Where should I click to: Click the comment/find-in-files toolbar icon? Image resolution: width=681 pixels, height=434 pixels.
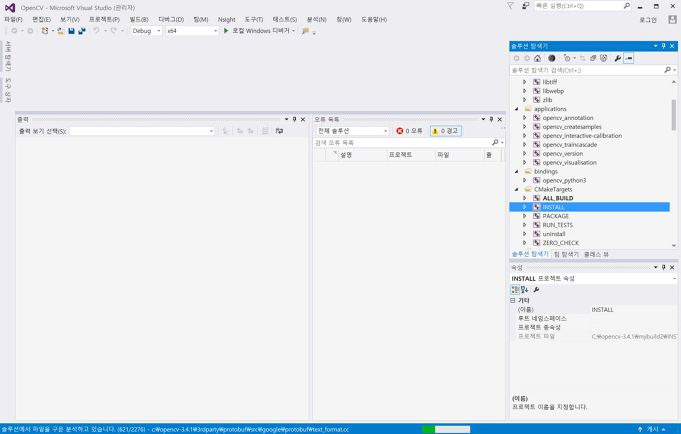click(305, 31)
